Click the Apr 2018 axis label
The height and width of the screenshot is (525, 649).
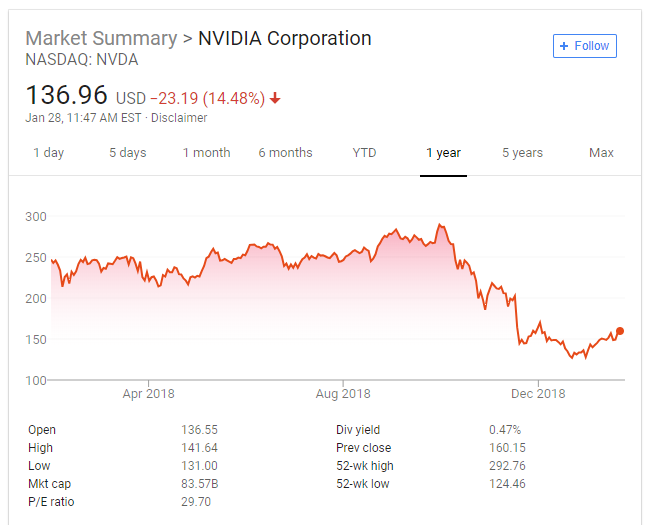(148, 393)
